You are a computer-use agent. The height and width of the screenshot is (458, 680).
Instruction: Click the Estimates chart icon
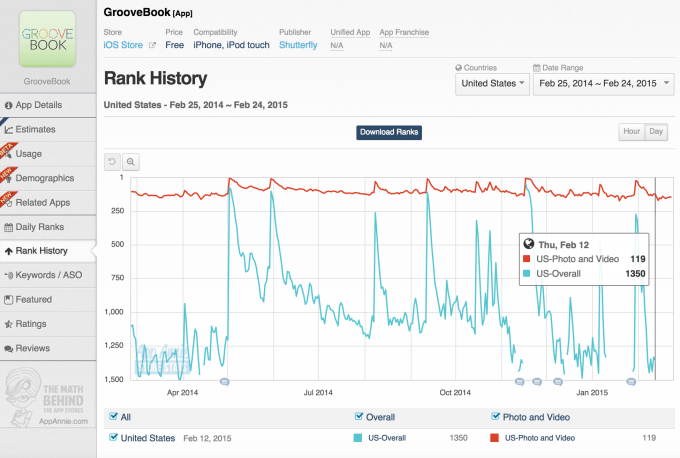pyautogui.click(x=8, y=130)
